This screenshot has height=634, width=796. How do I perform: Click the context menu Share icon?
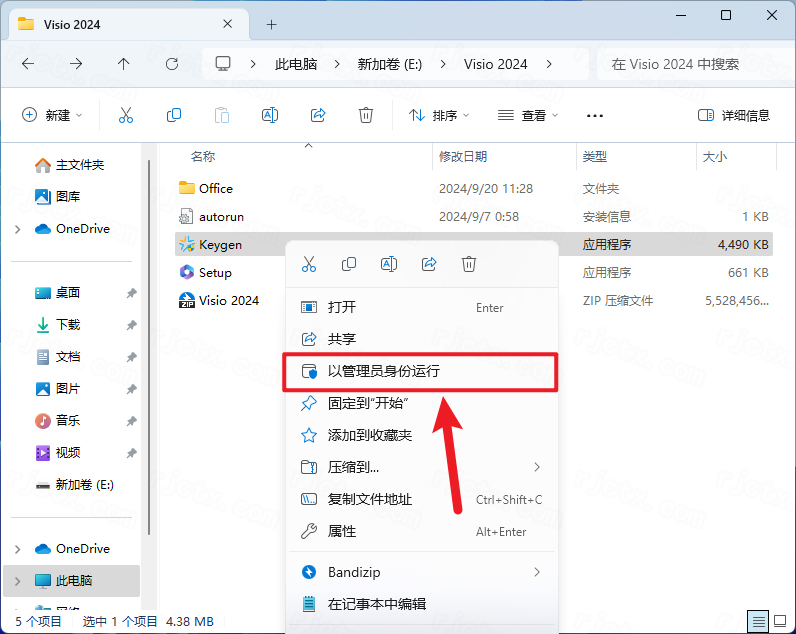pos(429,264)
